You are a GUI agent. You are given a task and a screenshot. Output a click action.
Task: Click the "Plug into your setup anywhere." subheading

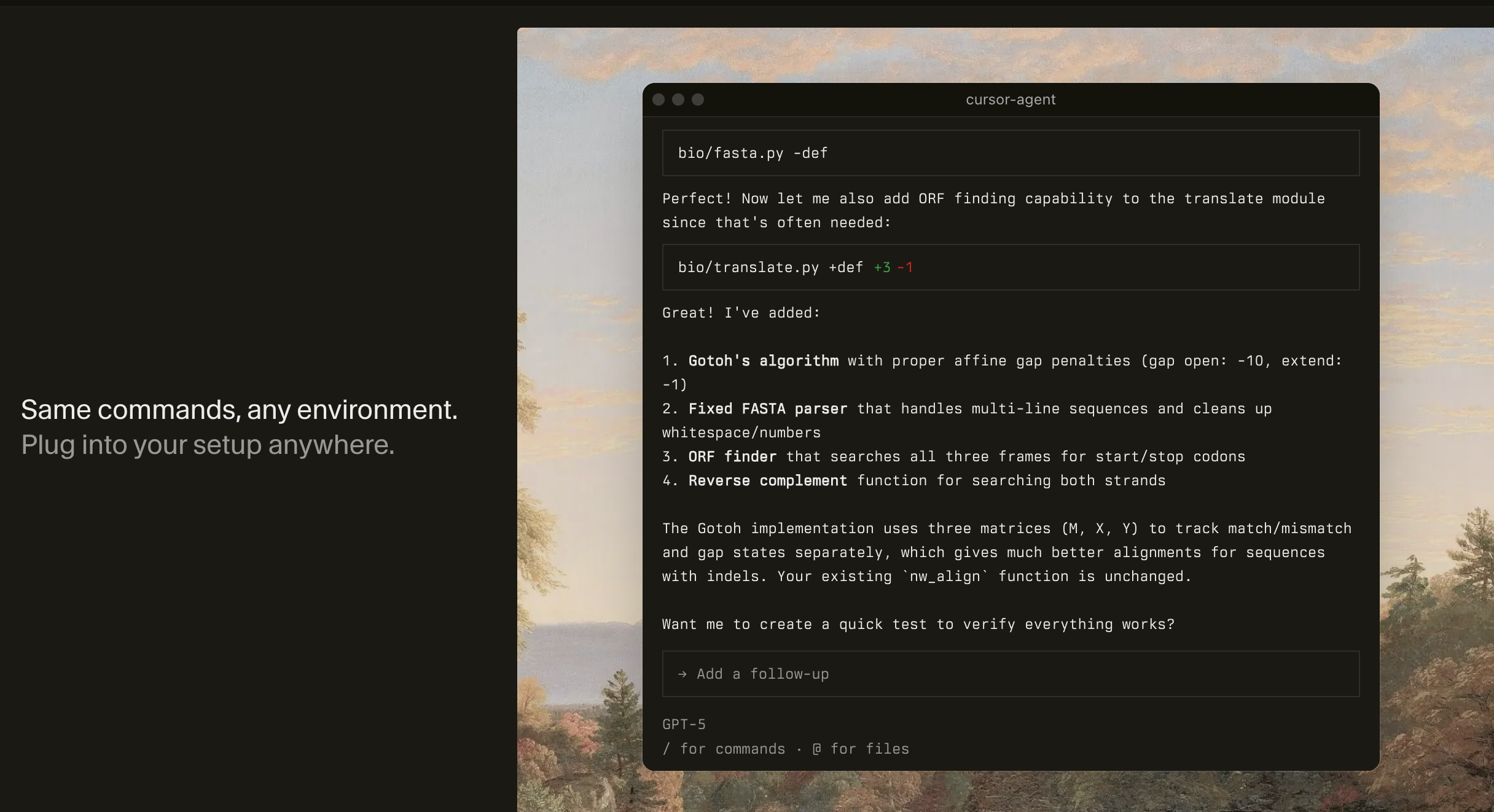[208, 445]
